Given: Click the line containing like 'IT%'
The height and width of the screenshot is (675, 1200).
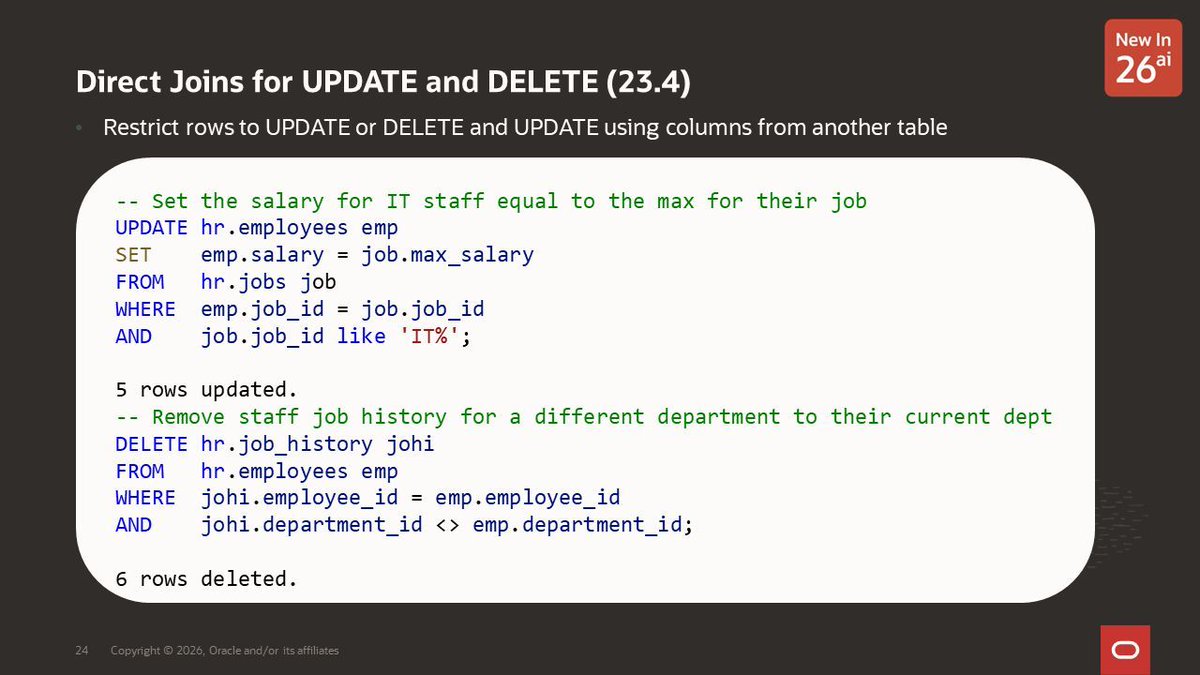Looking at the screenshot, I should [x=292, y=336].
